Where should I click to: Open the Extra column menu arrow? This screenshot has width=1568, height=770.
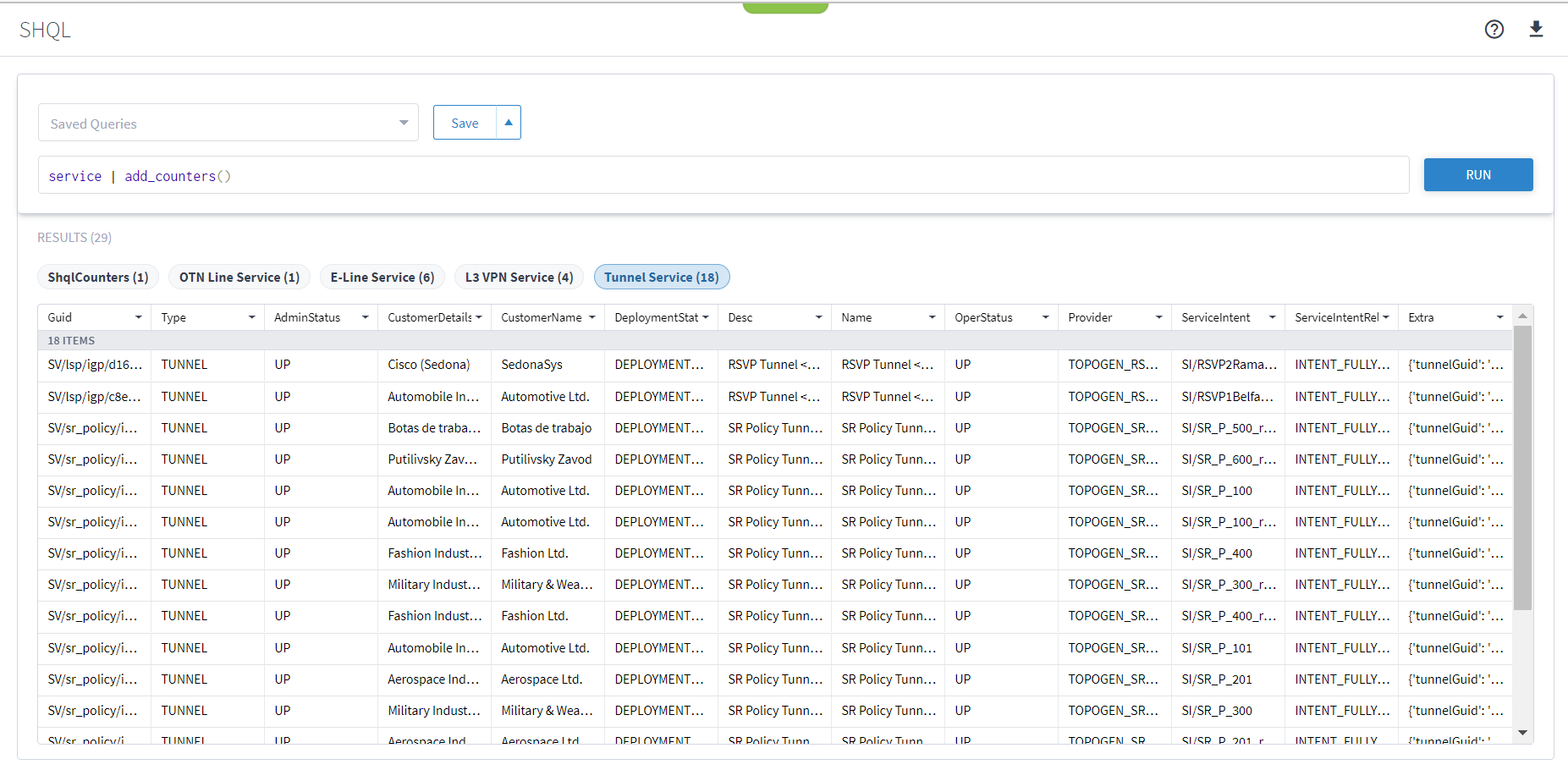pos(1500,317)
